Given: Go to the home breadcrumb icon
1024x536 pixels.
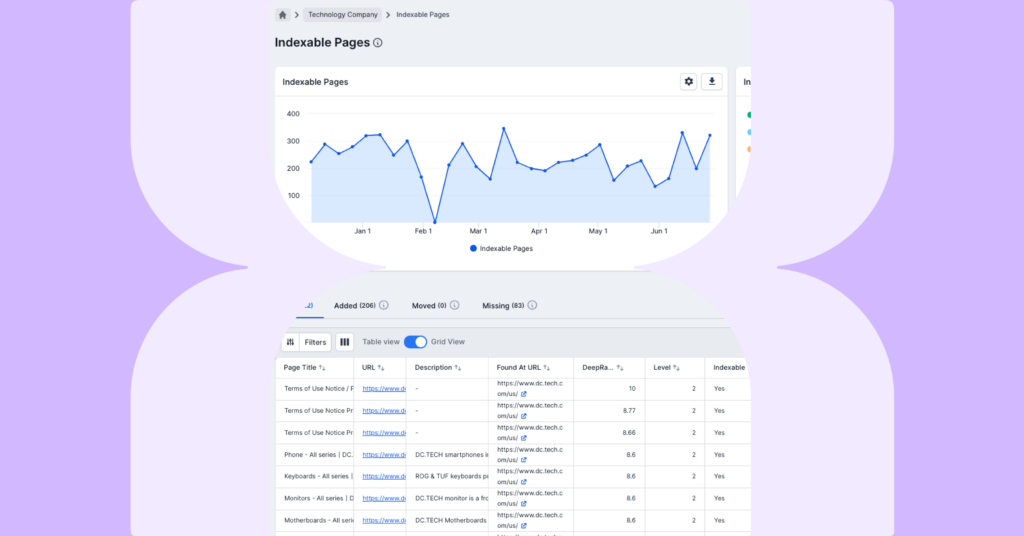Looking at the screenshot, I should point(283,14).
